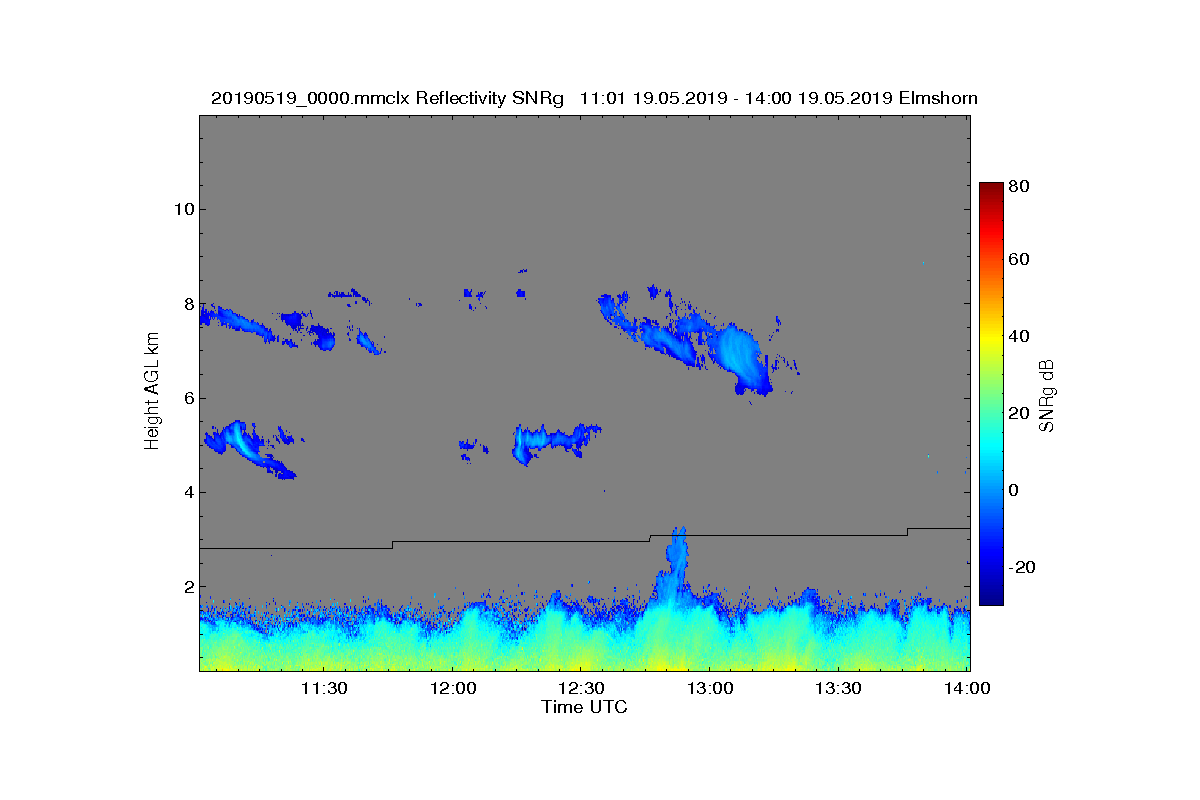This screenshot has height=800, width=1200.
Task: Click the colorbar value 80
Action: [1021, 185]
